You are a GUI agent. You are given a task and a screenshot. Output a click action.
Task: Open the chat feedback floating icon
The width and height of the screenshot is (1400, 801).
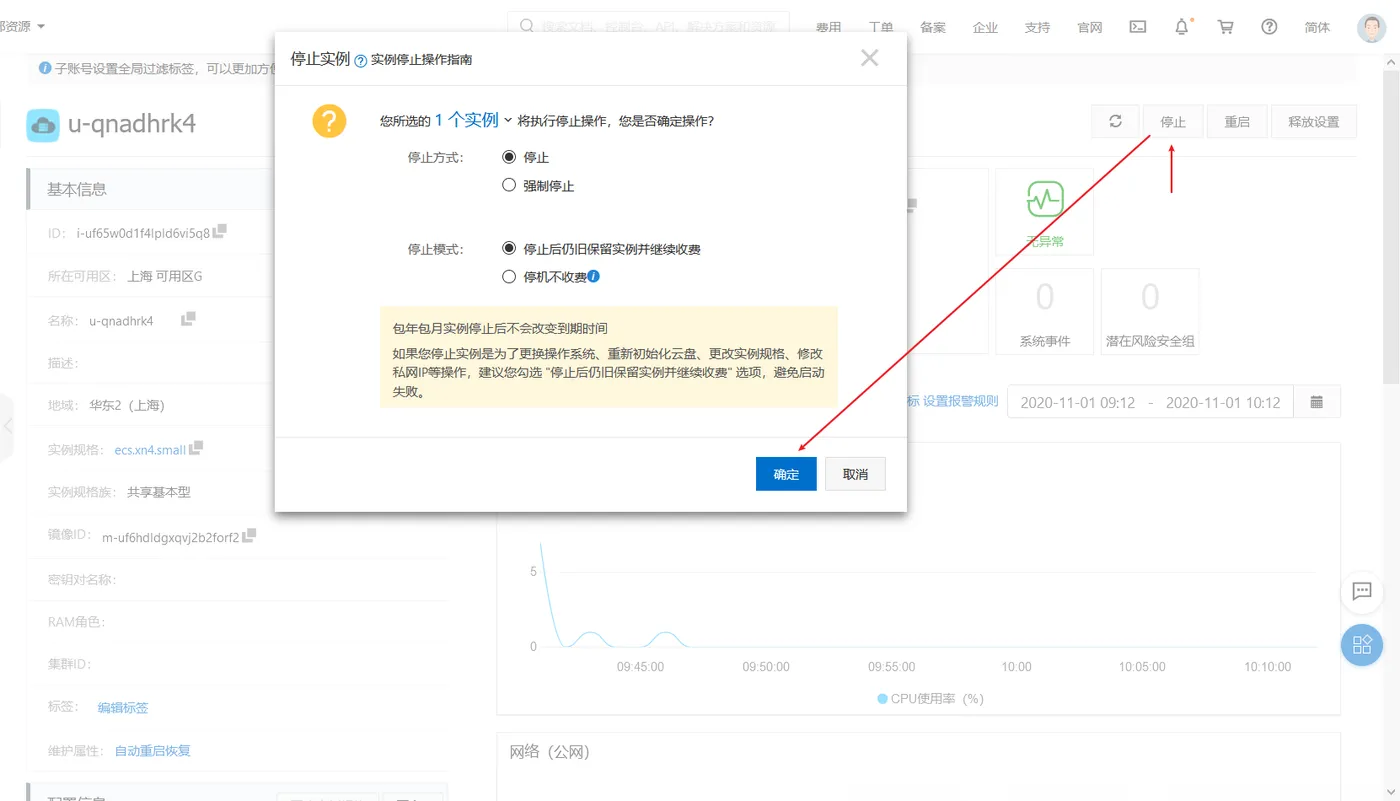click(1362, 591)
